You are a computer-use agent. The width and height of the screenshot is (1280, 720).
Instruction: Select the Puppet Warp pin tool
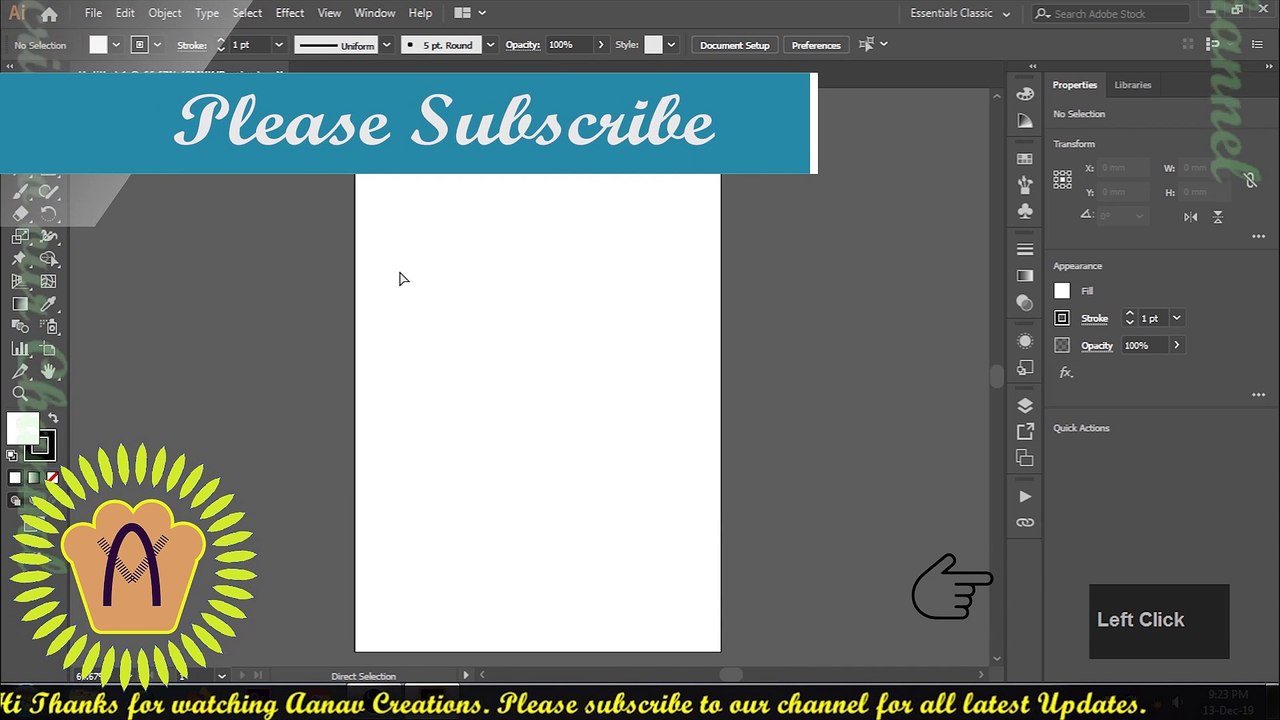(x=20, y=259)
